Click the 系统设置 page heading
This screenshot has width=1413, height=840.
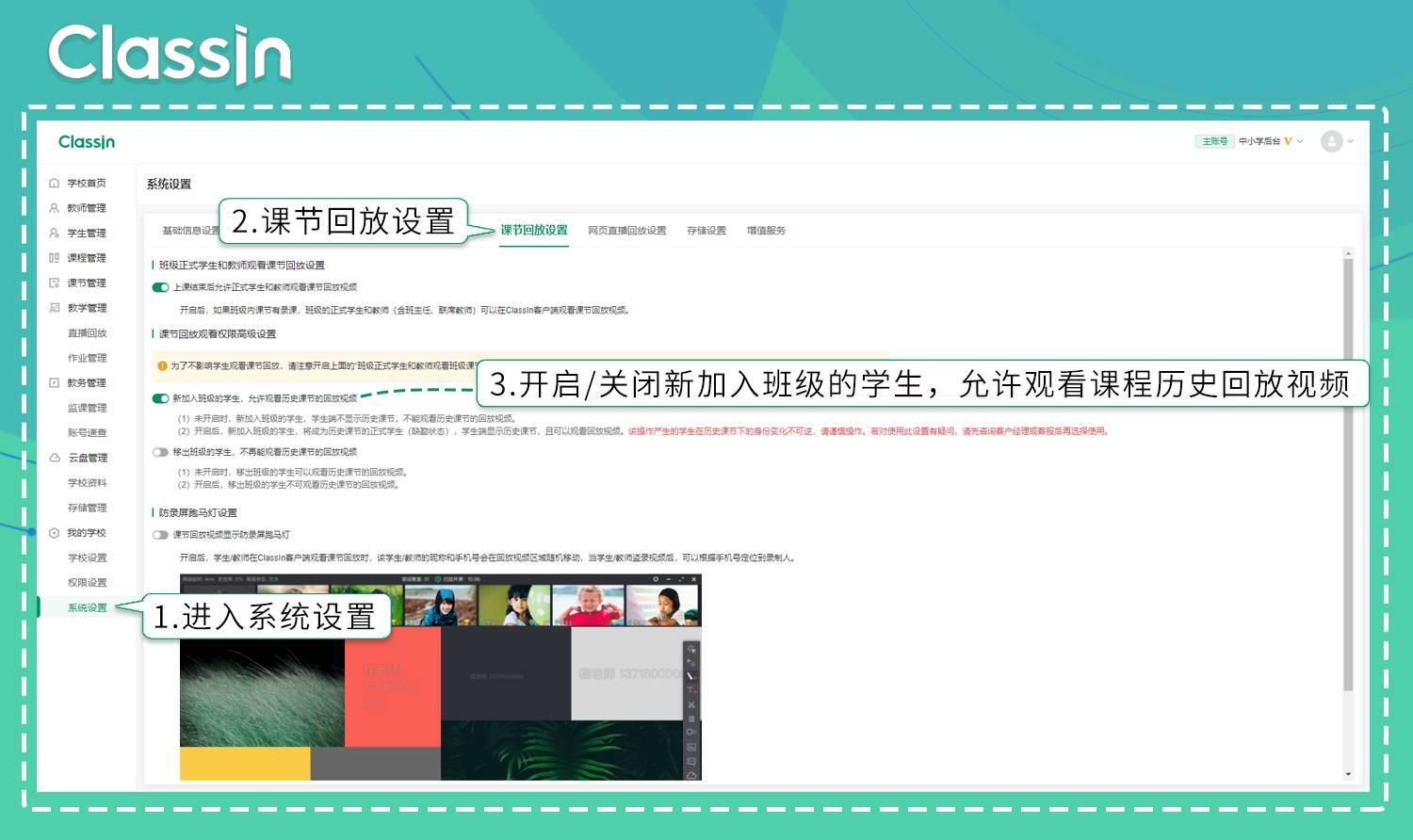[169, 185]
